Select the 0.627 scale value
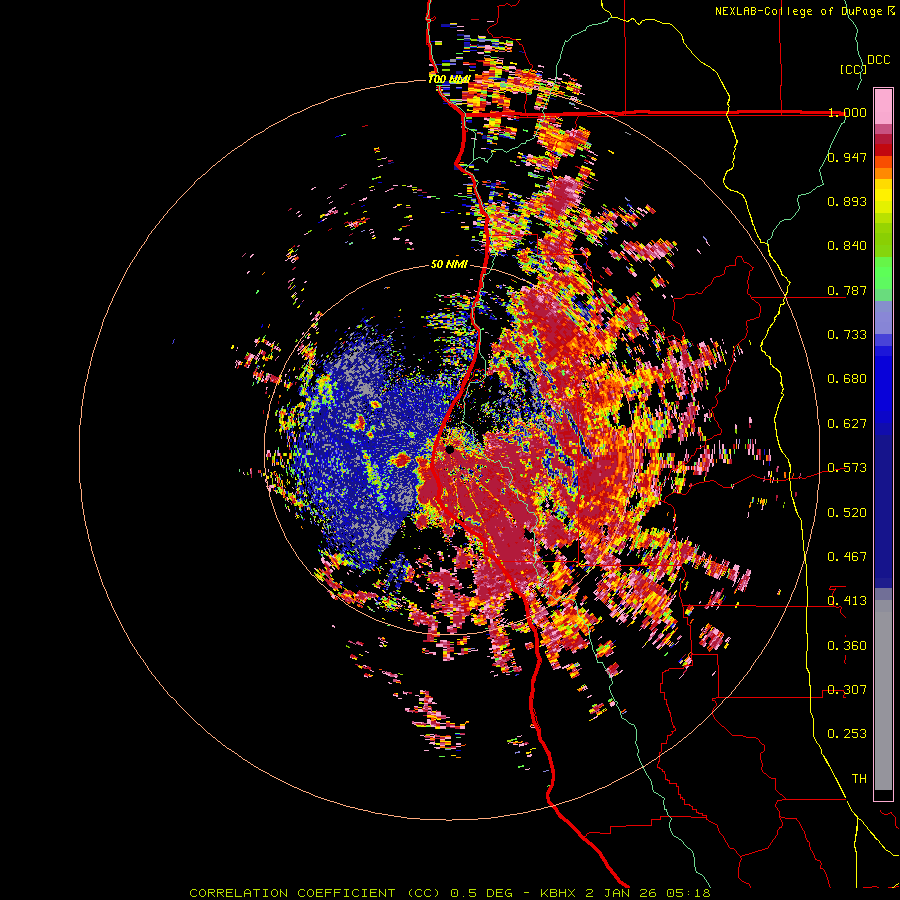900x900 pixels. 847,424
